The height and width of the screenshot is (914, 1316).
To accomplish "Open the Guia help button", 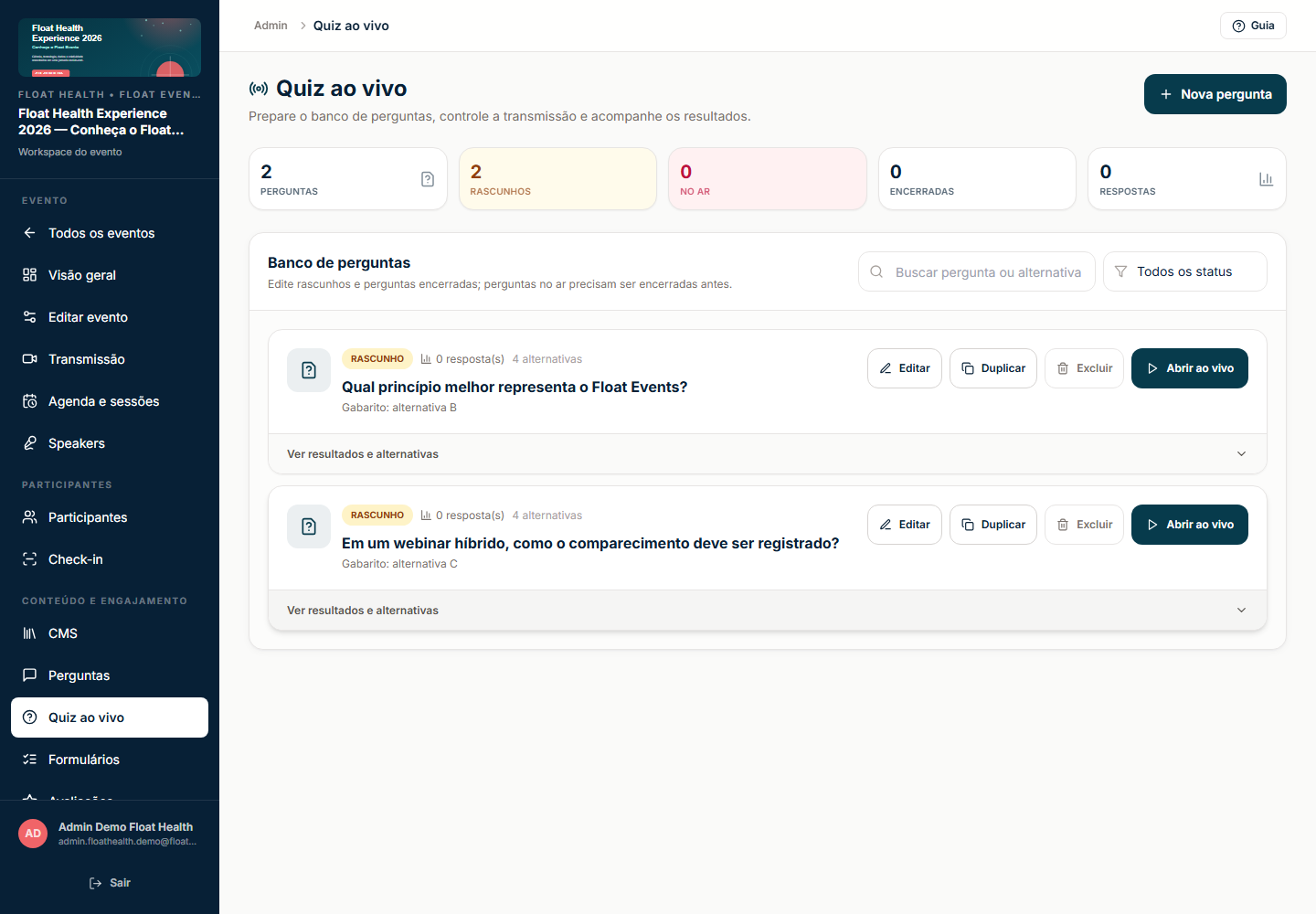I will (1253, 26).
